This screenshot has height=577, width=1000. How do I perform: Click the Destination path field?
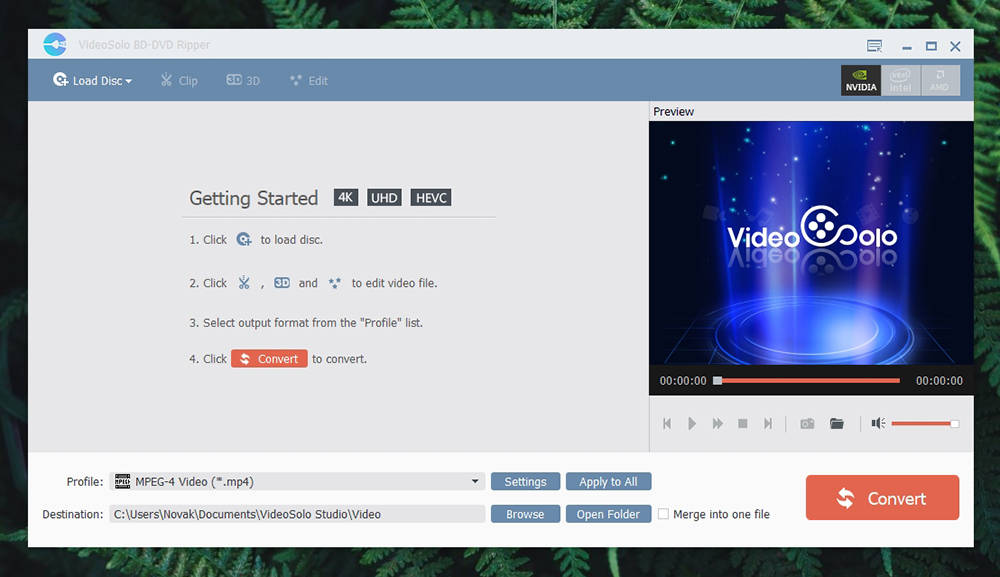297,514
